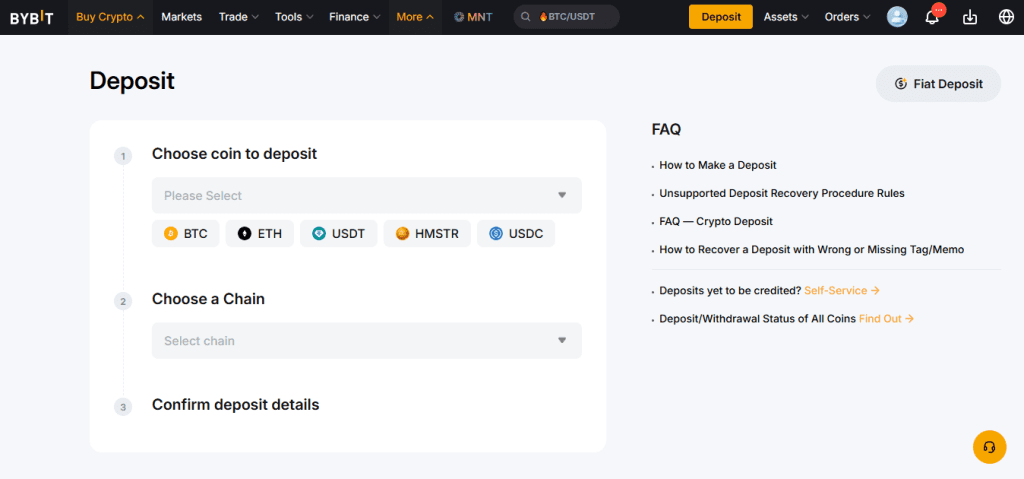Click the Choose a Chain heading
Viewport: 1024px width, 479px height.
coord(208,299)
